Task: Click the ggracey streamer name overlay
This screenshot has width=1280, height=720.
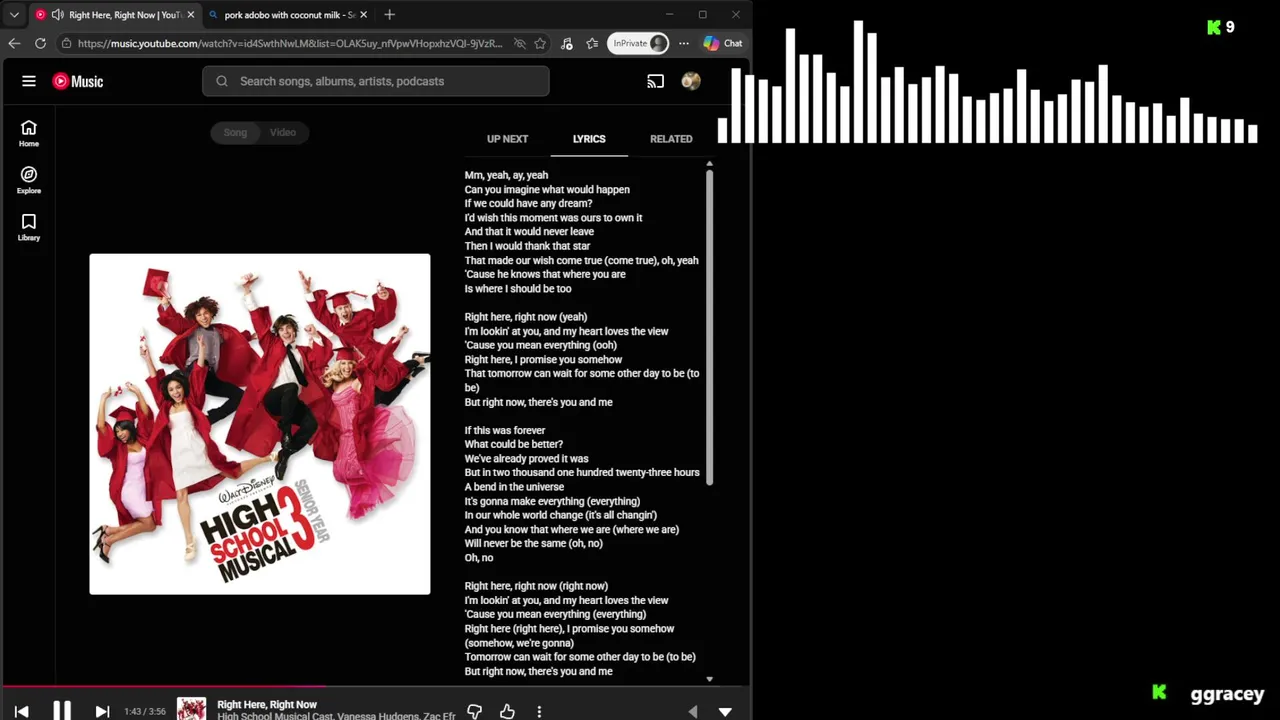Action: [x=1227, y=694]
